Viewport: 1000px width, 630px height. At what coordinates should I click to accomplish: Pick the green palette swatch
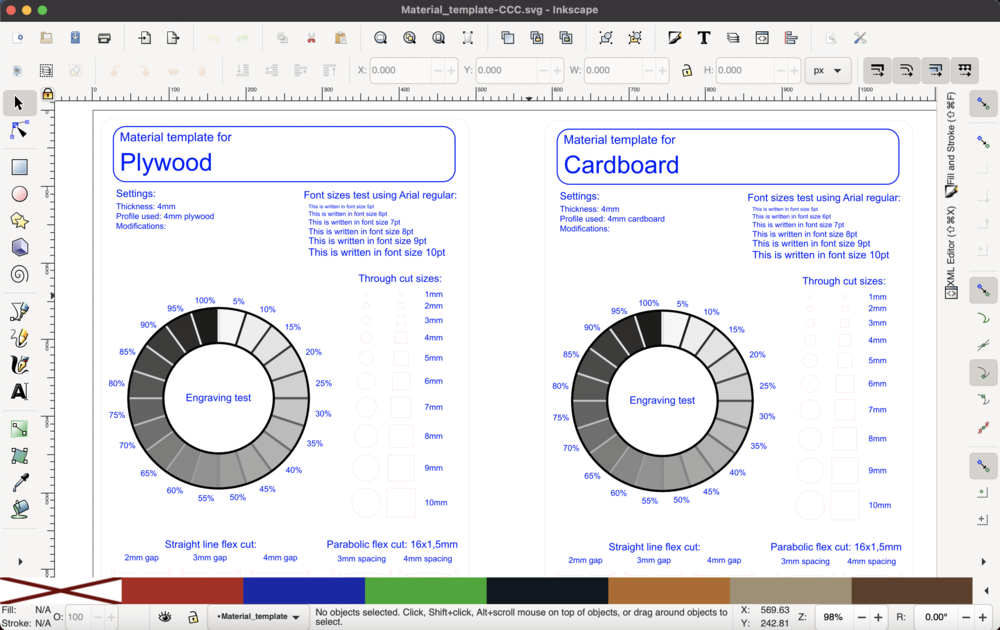coord(425,590)
